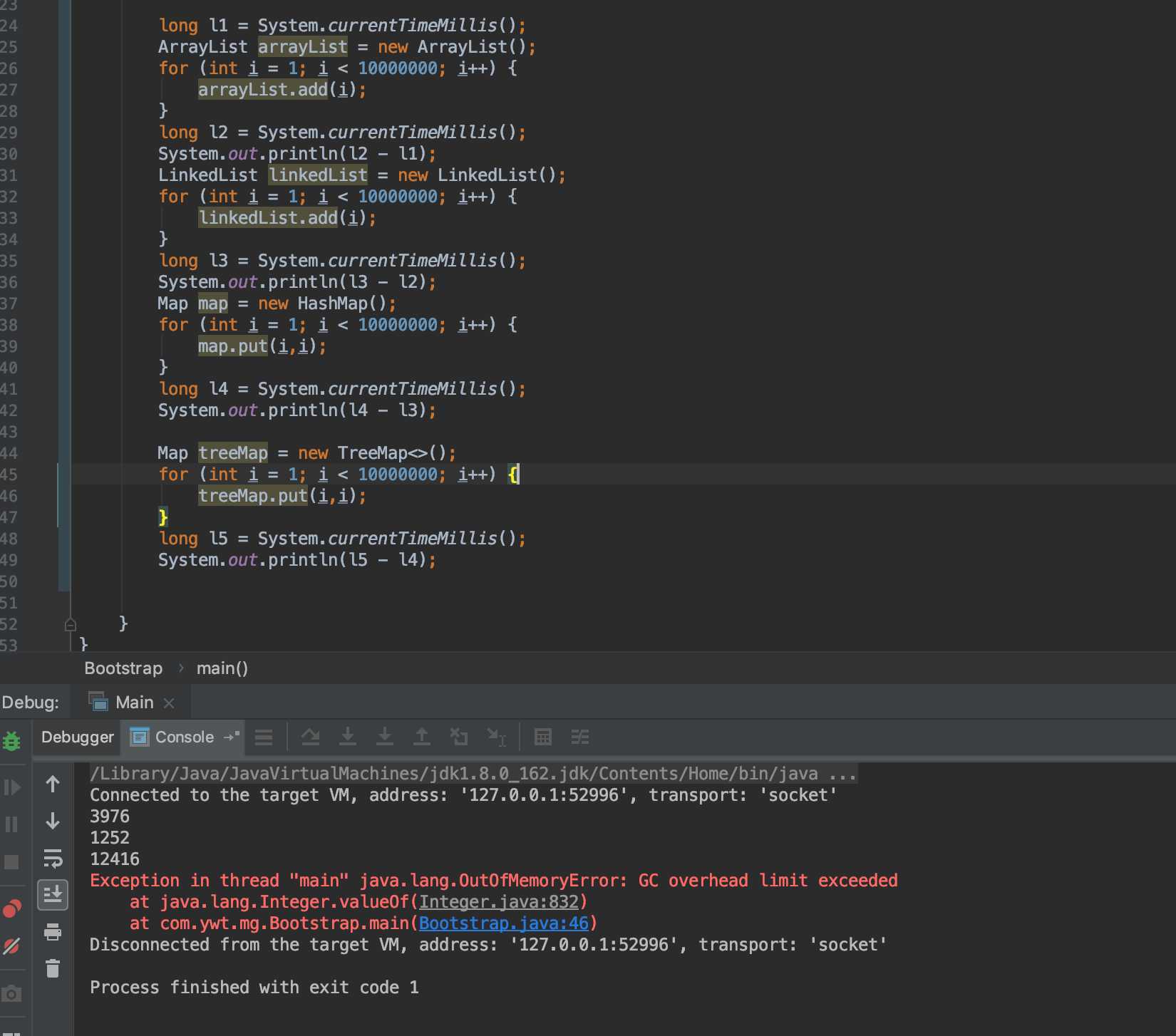
Task: Click the Stop square icon
Action: pos(11,862)
